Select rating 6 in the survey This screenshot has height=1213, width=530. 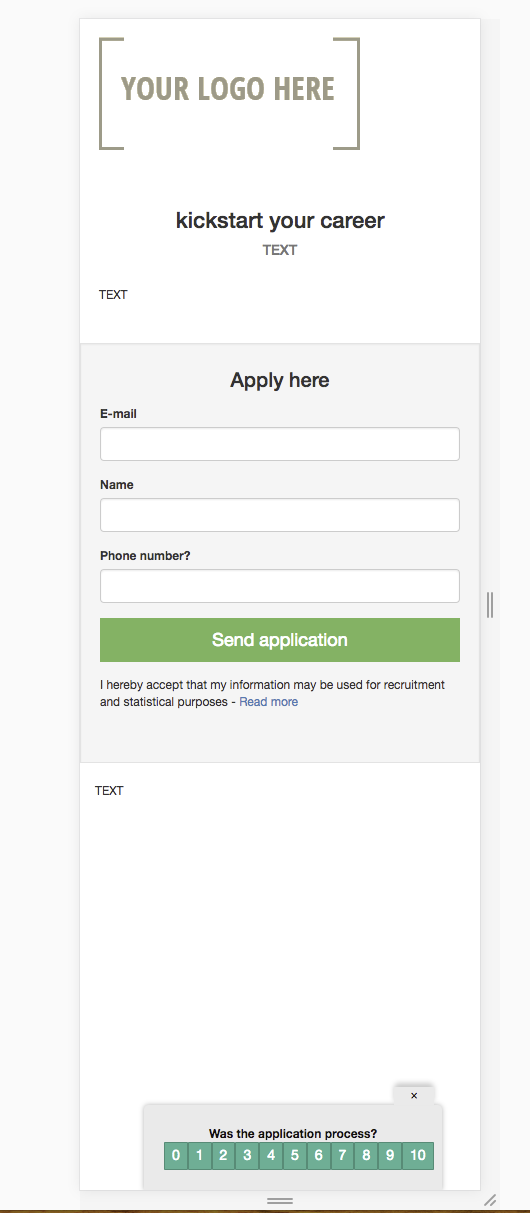click(x=319, y=1156)
